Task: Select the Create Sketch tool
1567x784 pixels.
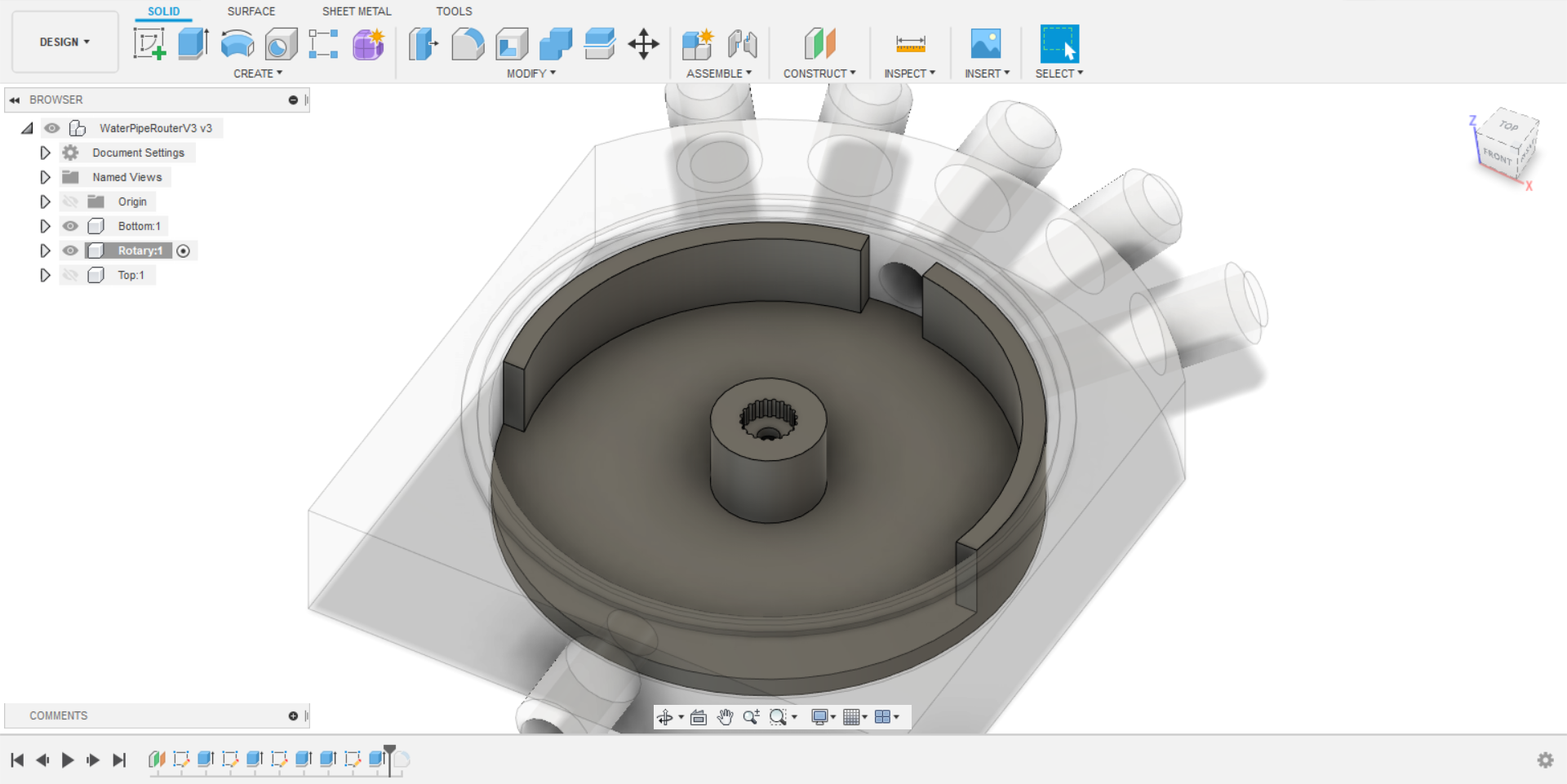Action: click(149, 44)
